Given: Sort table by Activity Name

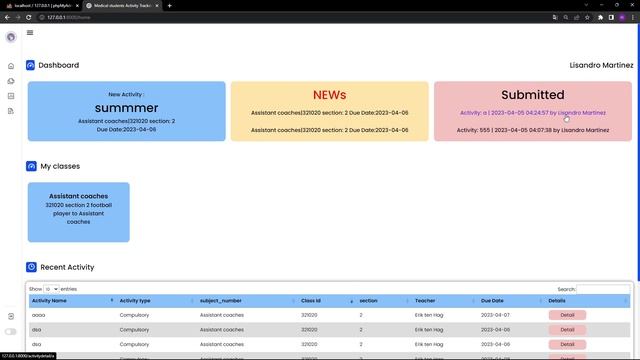Looking at the screenshot, I should (72, 301).
